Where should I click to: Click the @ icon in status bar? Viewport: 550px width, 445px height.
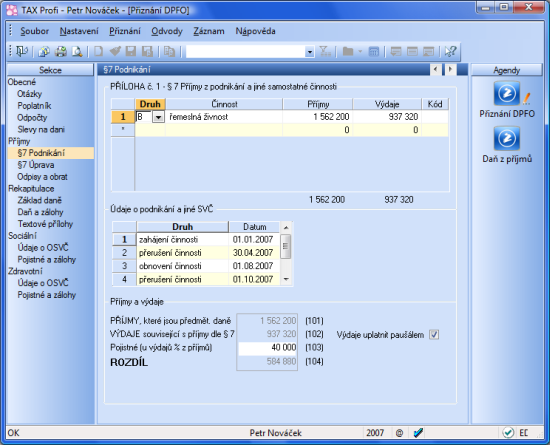click(x=399, y=433)
